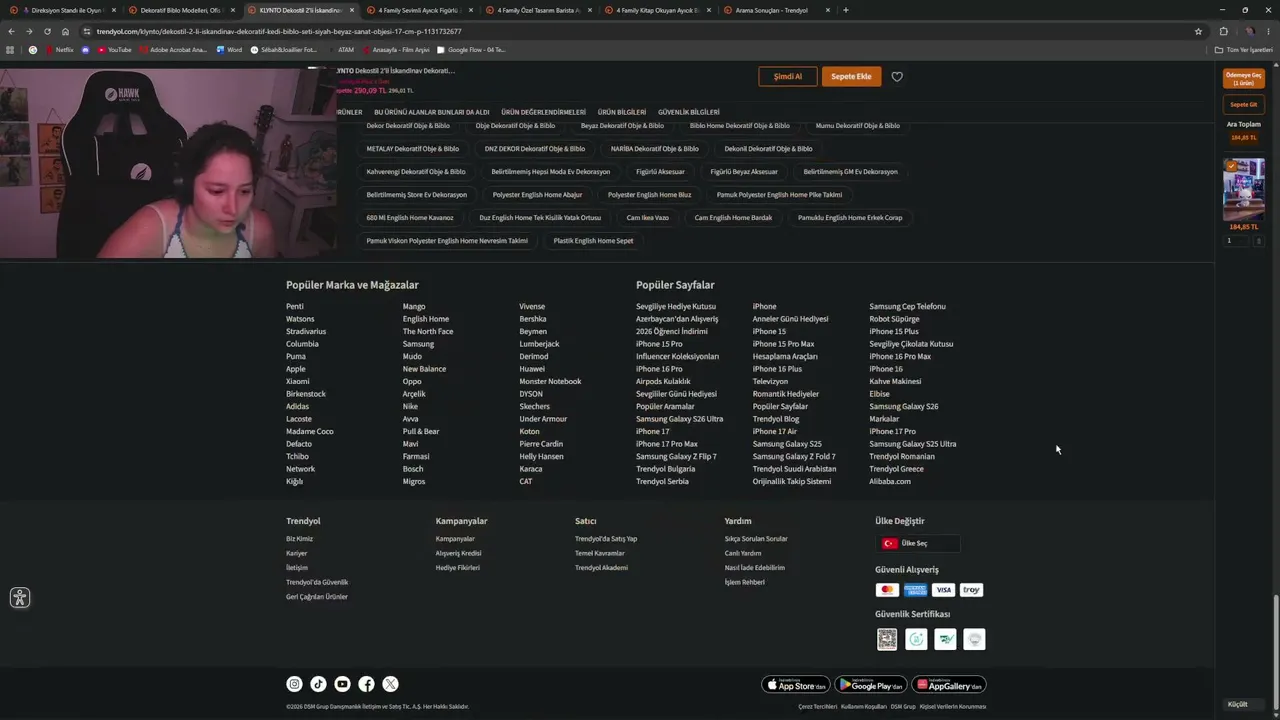Open Trendyol TikTok page icon
The image size is (1280, 720).
click(318, 684)
